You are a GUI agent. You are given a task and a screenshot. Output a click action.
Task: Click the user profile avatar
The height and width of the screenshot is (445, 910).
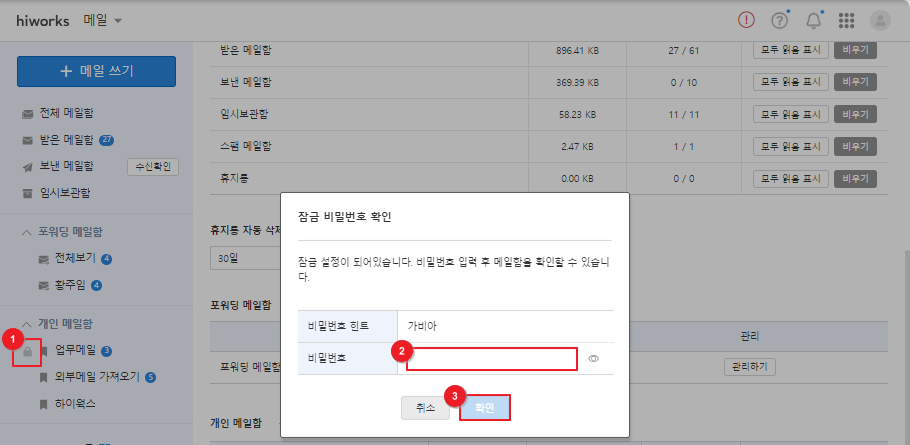[880, 20]
